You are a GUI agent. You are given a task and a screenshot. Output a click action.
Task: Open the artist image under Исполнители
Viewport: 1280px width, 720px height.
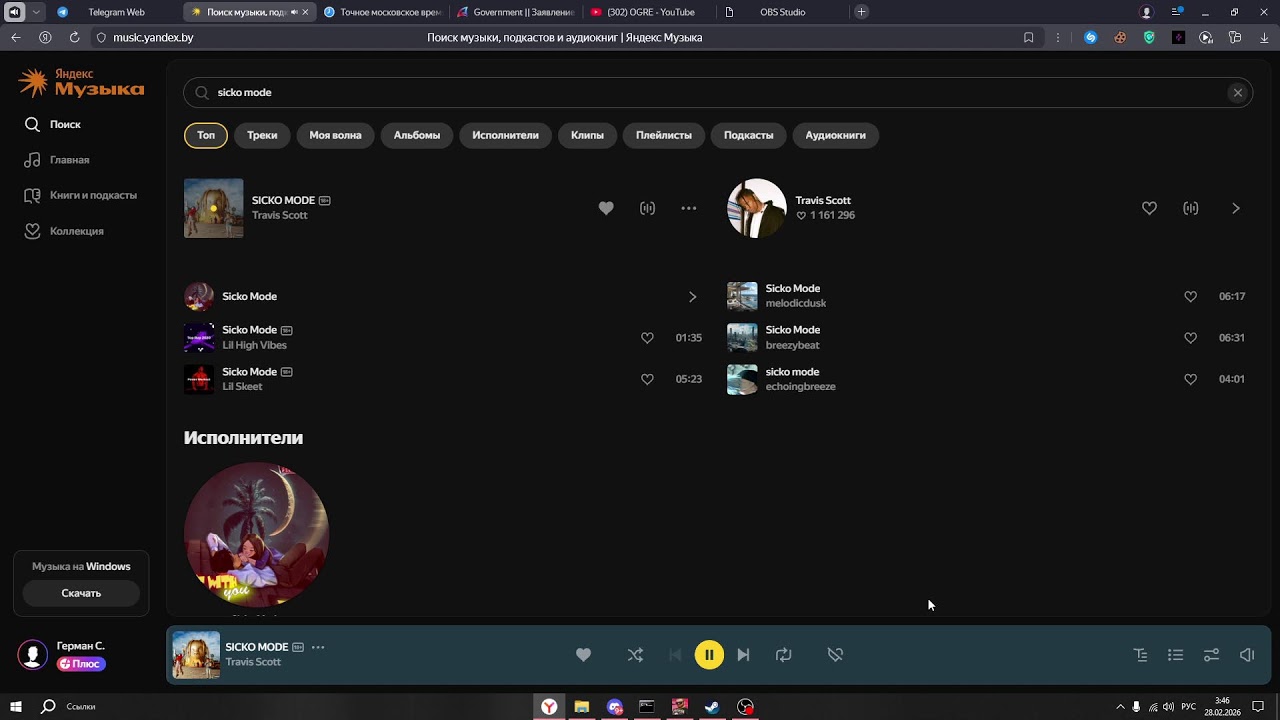[257, 534]
